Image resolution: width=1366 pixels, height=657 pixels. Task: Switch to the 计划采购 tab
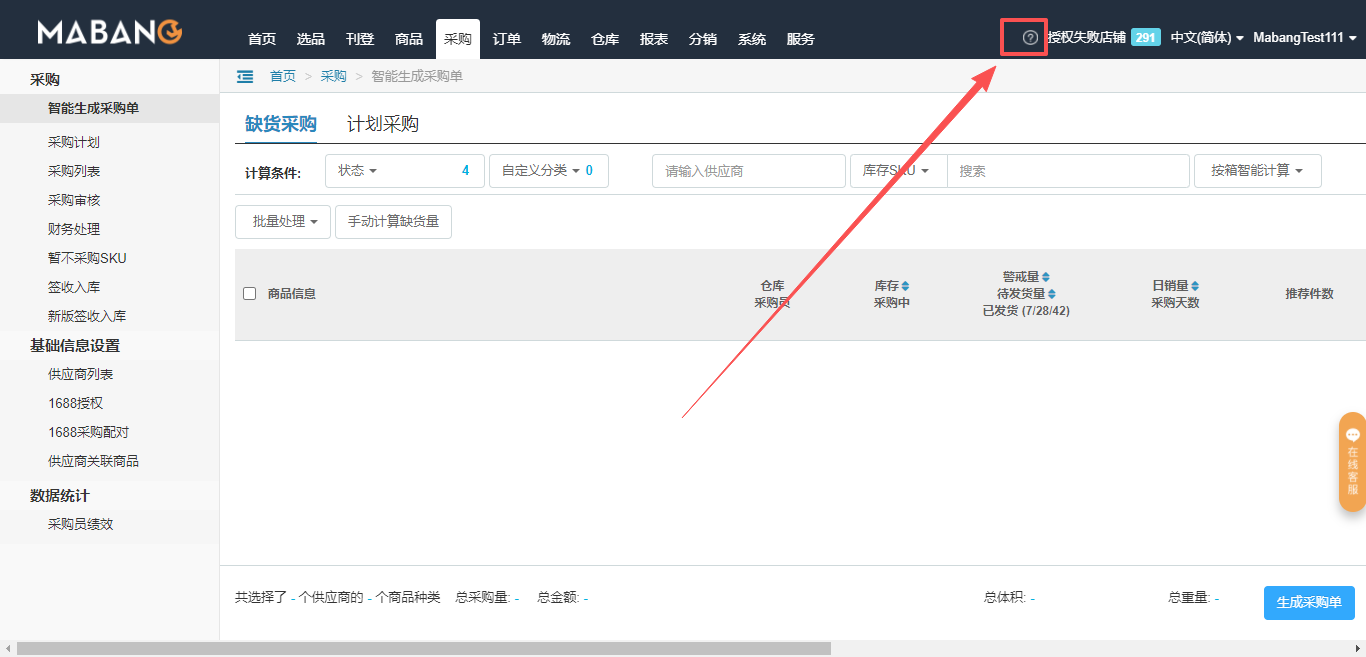tap(382, 124)
